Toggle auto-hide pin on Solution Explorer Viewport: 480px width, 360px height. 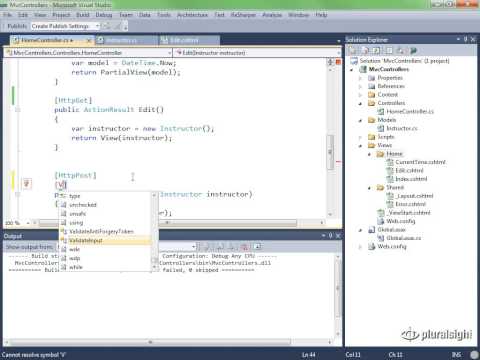click(x=466, y=39)
